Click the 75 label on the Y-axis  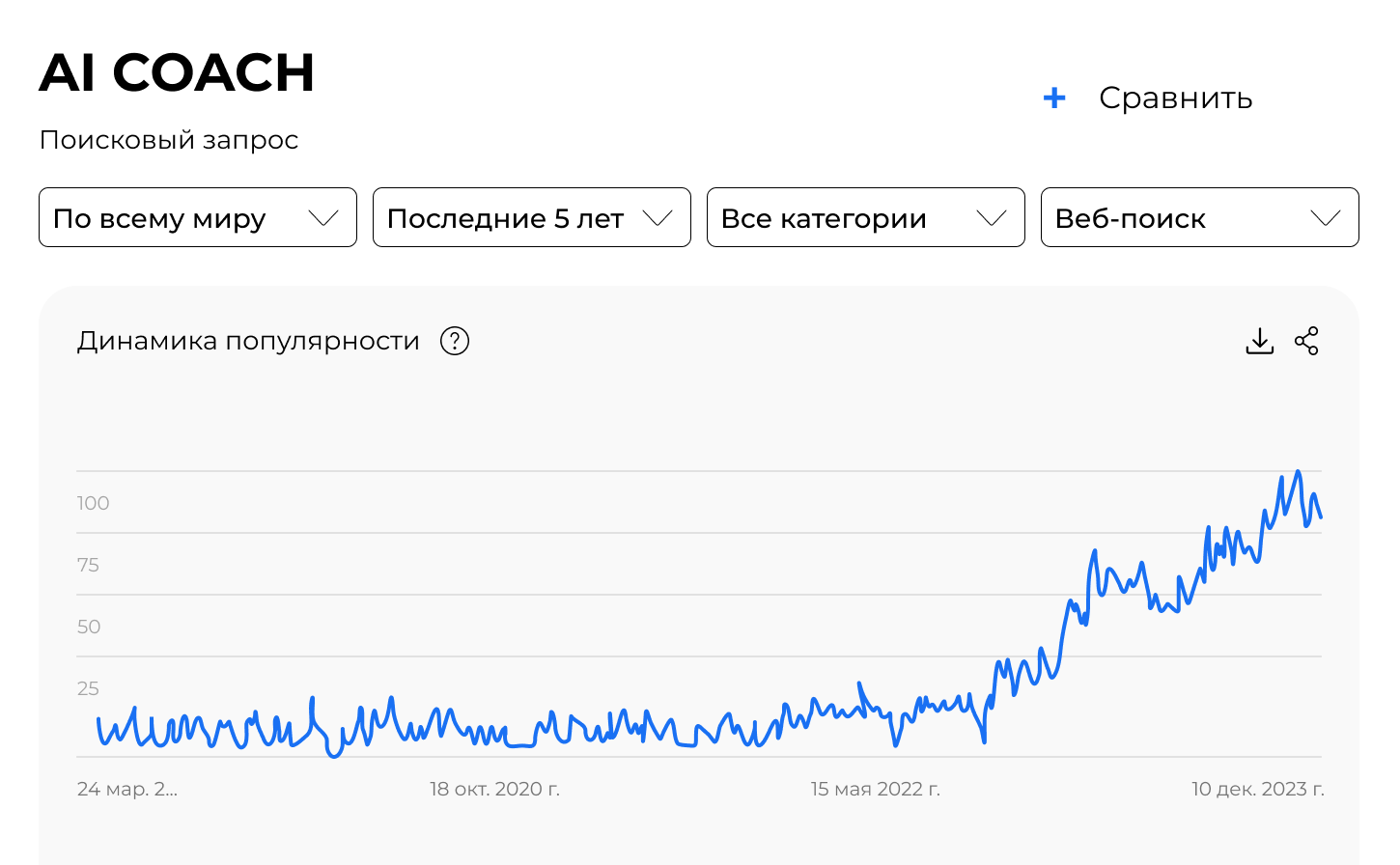tap(88, 565)
